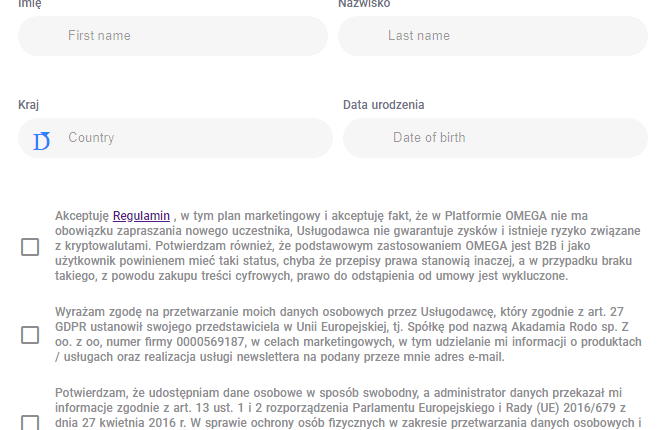Click the blue icon in Country field
Image resolution: width=657 pixels, height=430 pixels.
click(x=41, y=139)
